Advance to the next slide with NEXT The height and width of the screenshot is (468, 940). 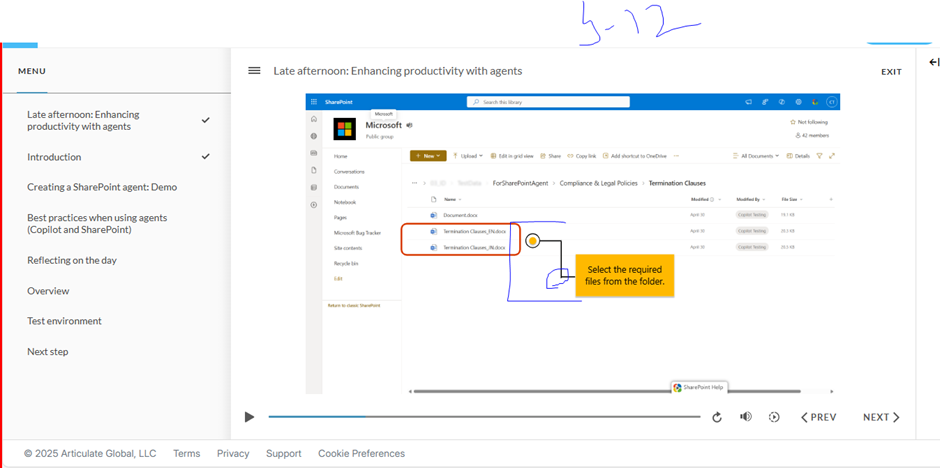point(881,417)
